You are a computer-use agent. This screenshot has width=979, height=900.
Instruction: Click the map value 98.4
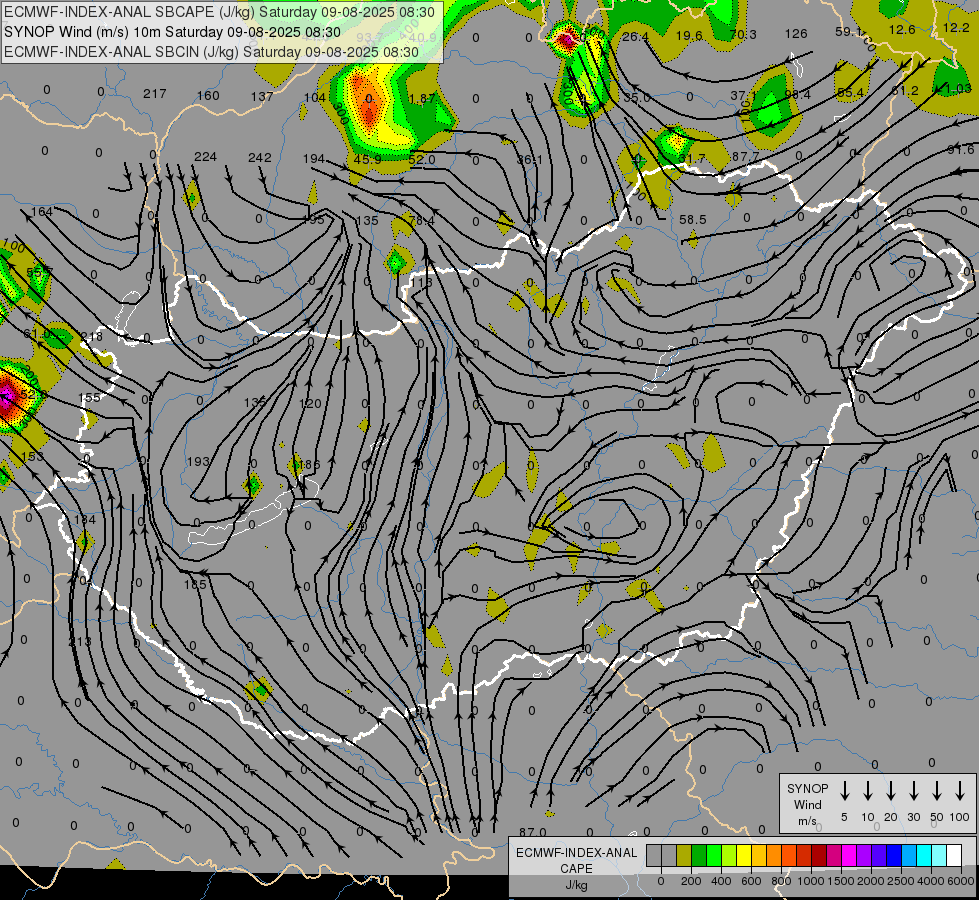(x=798, y=95)
